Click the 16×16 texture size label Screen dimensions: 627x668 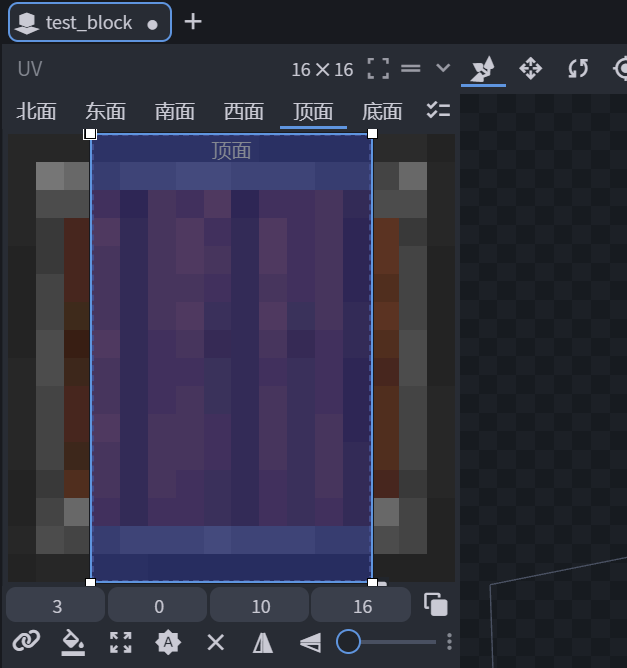coord(322,69)
